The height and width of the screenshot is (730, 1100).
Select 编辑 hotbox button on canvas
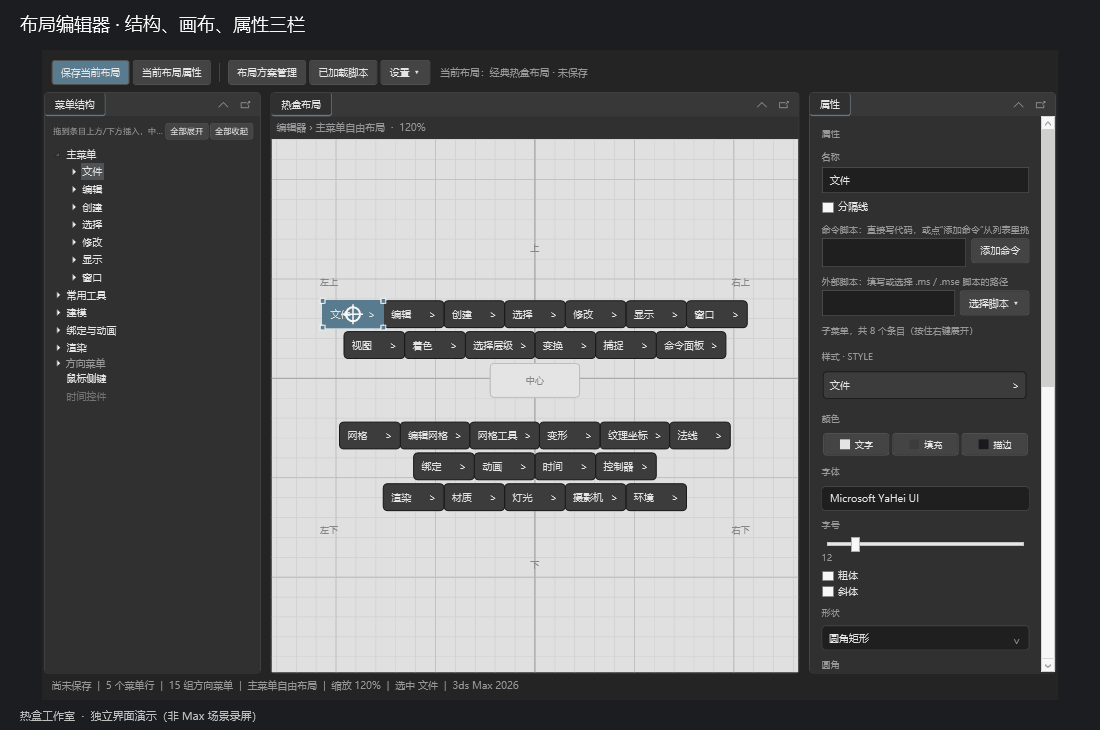413,314
